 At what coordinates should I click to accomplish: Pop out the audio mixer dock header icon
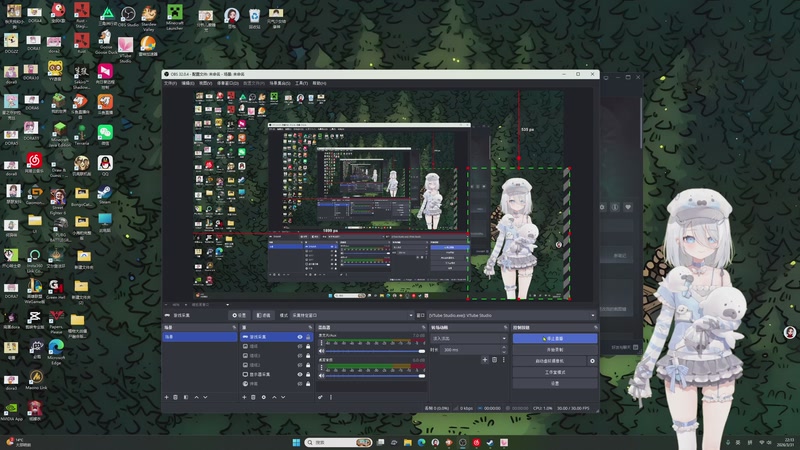pos(423,327)
